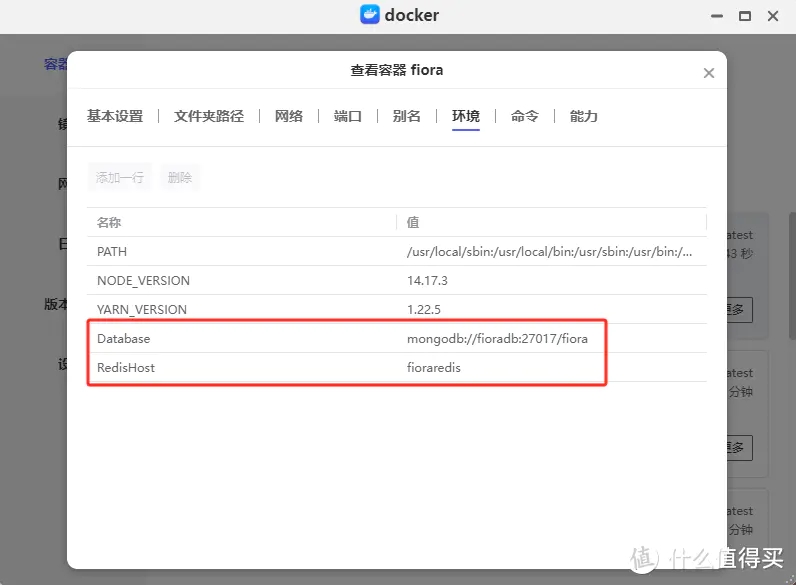This screenshot has height=585, width=796.
Task: Go to the 网络 tab
Action: [x=289, y=116]
